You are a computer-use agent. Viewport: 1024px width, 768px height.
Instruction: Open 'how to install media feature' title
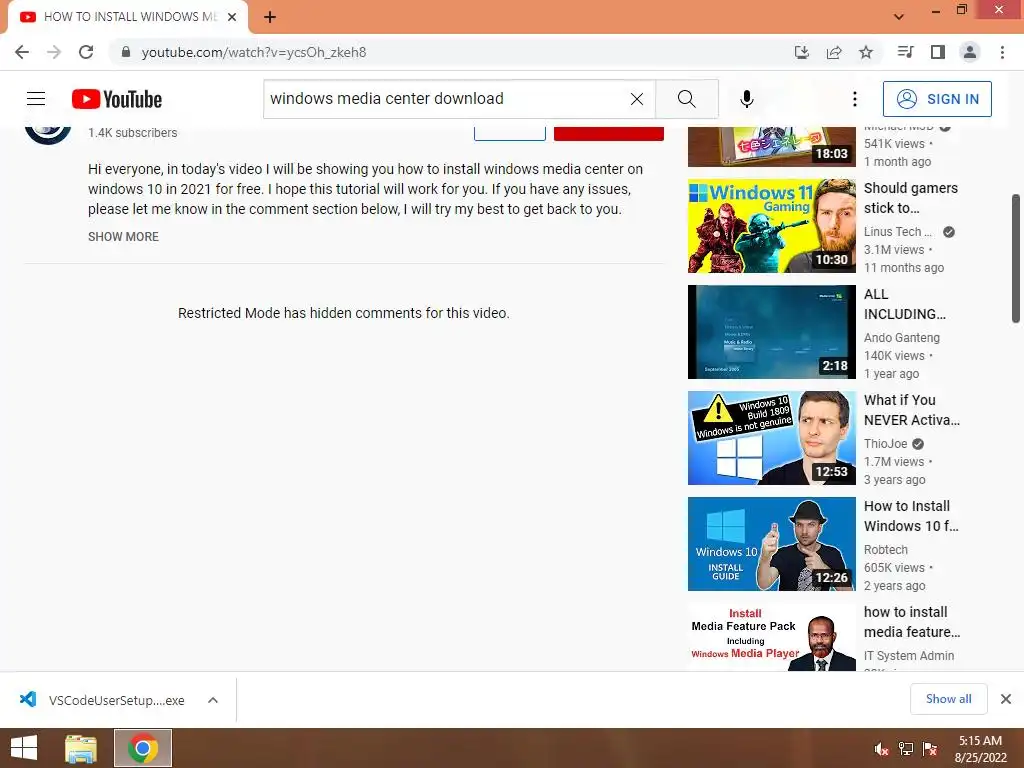click(x=912, y=622)
